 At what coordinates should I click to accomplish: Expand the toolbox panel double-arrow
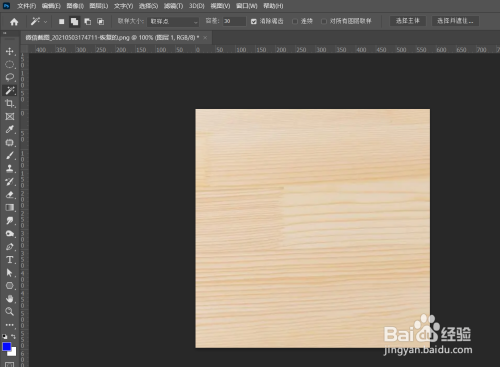coord(5,33)
